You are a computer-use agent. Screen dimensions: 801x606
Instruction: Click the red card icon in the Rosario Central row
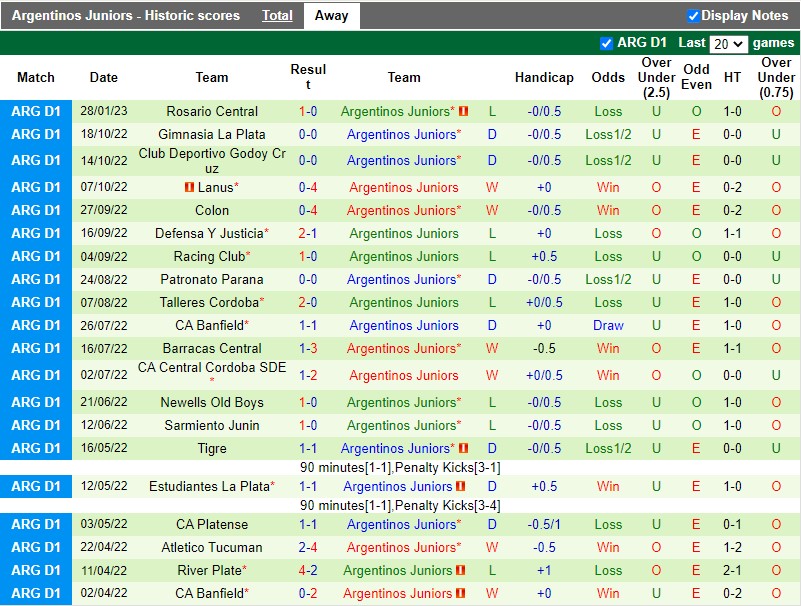pos(462,111)
